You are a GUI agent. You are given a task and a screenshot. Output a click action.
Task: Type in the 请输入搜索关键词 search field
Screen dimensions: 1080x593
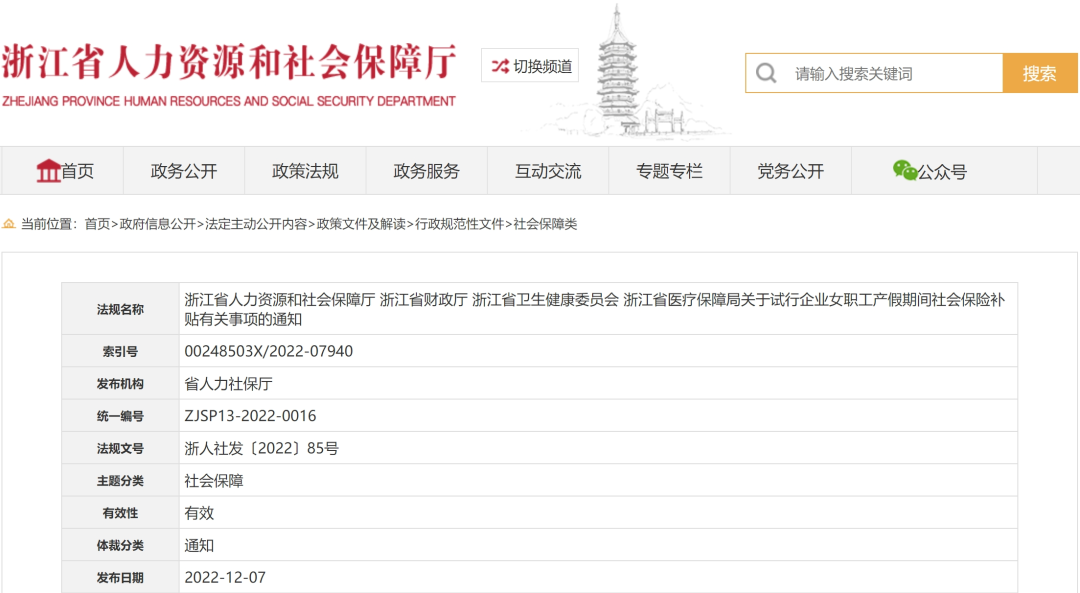890,73
